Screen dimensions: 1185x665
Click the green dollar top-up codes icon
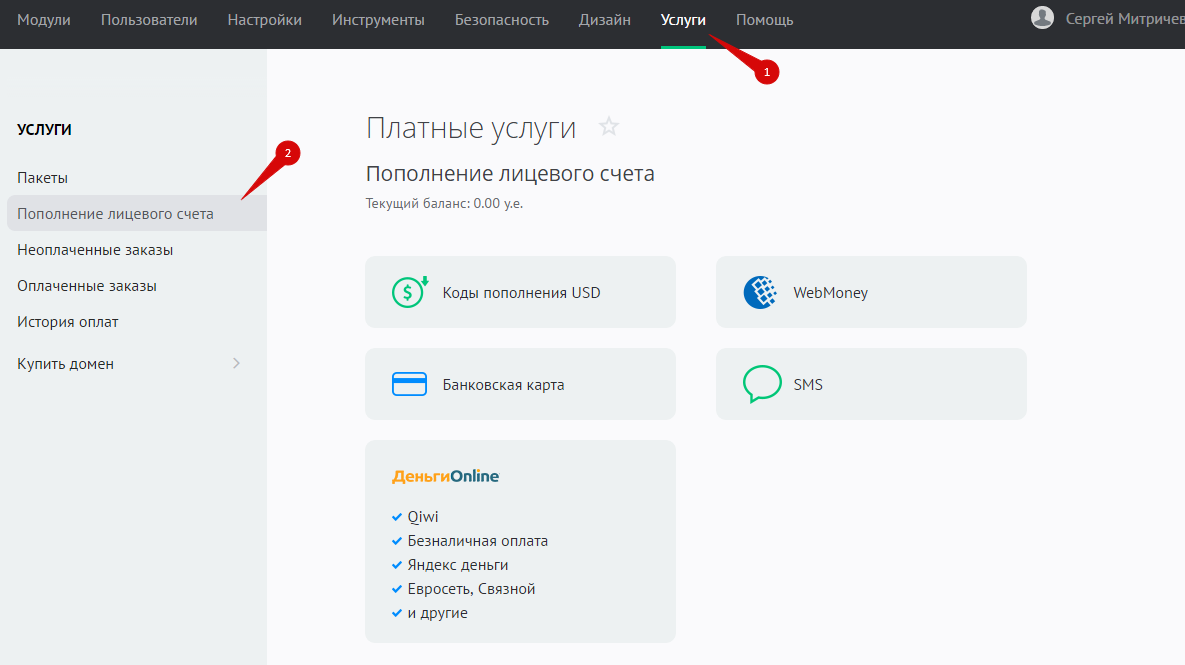(409, 292)
